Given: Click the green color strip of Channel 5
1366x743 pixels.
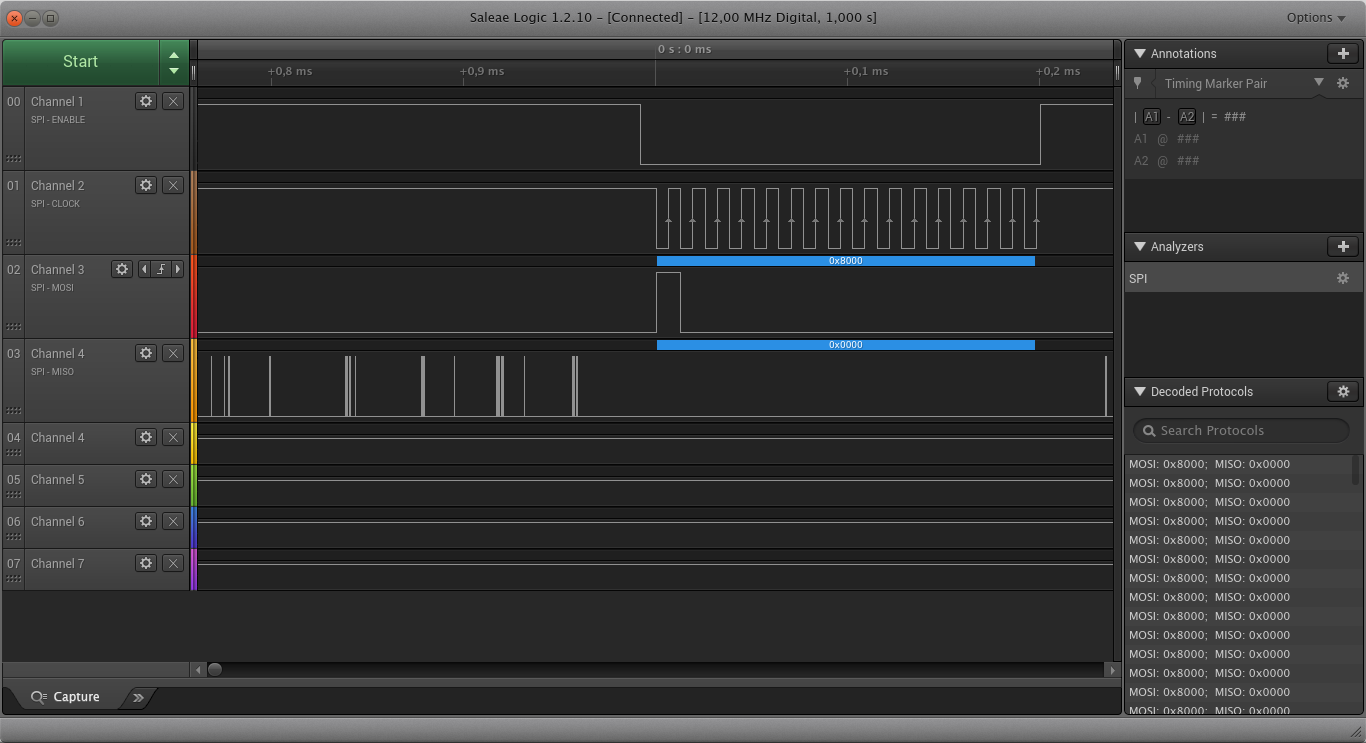Looking at the screenshot, I should 194,485.
